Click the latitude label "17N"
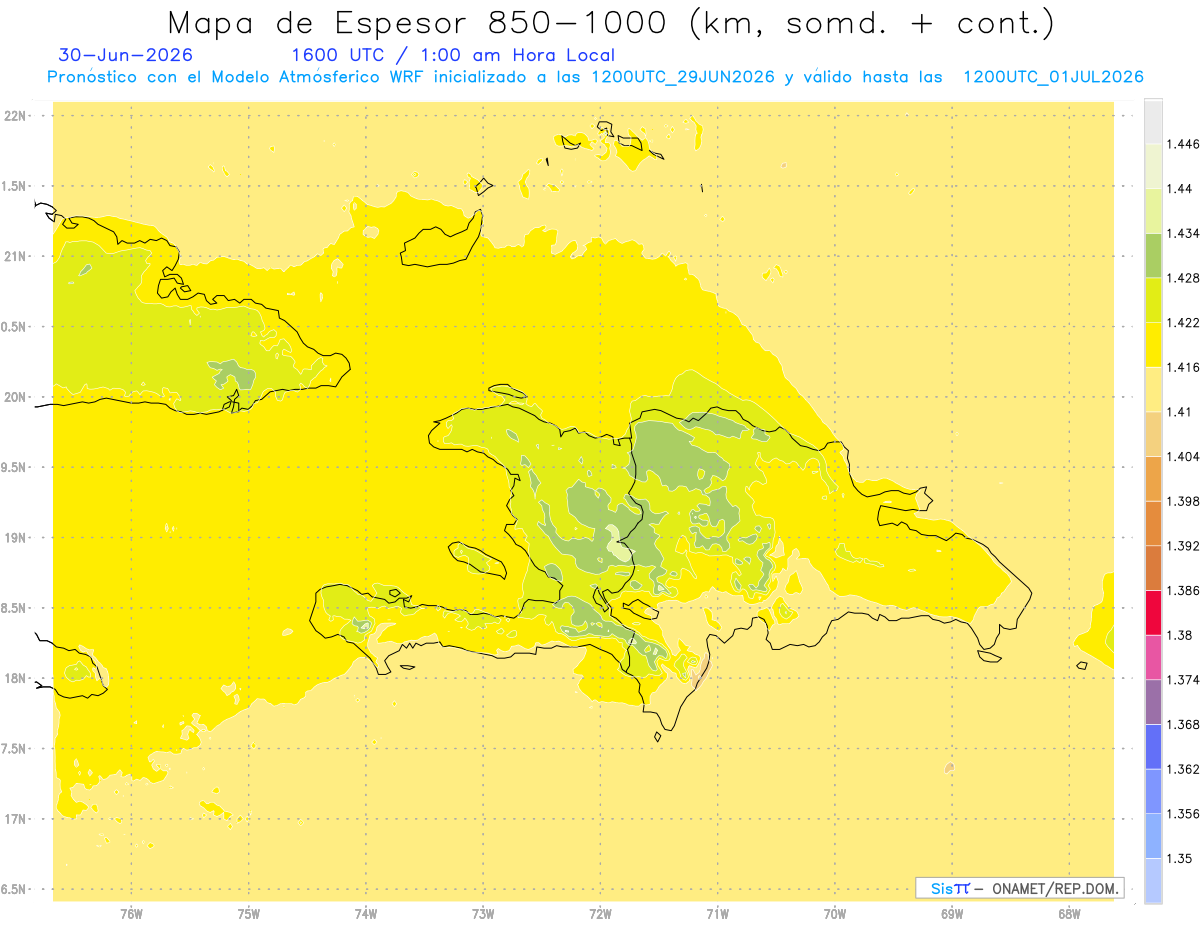 tap(16, 819)
